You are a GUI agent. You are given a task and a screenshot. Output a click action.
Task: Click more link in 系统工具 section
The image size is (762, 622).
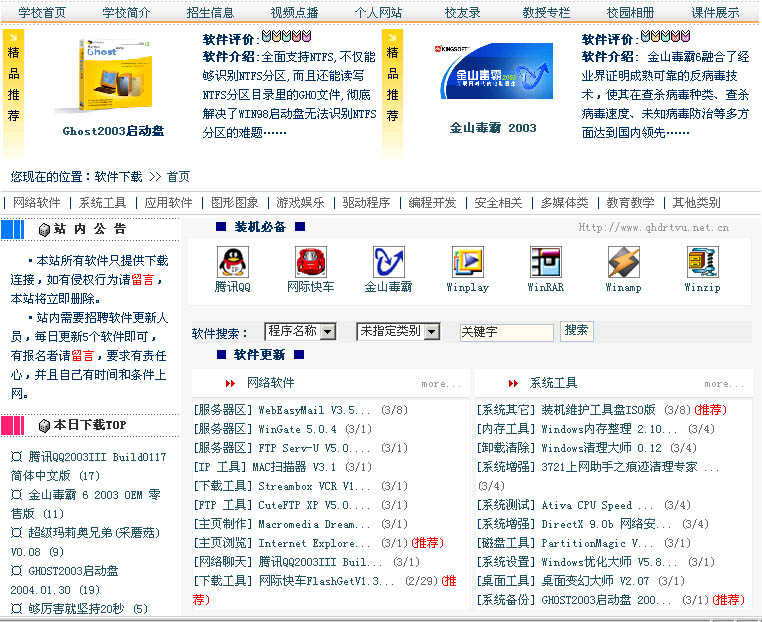724,384
